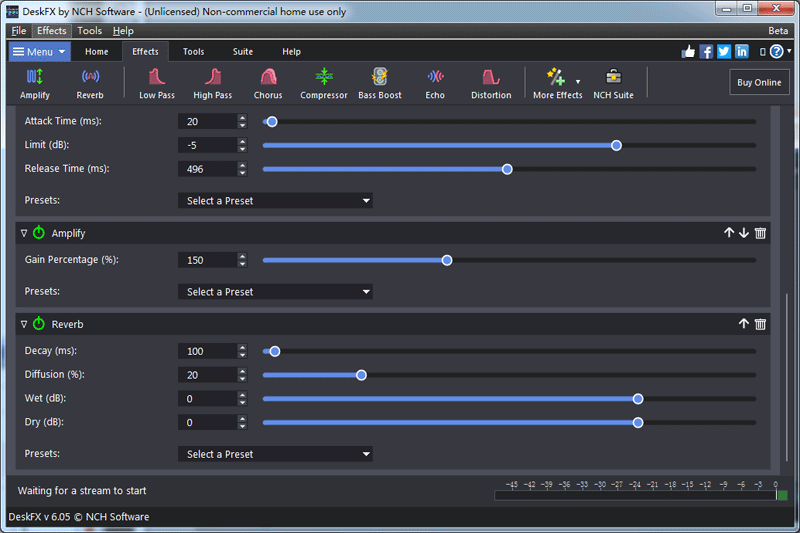
Task: Share on Twitter icon
Action: (x=724, y=52)
